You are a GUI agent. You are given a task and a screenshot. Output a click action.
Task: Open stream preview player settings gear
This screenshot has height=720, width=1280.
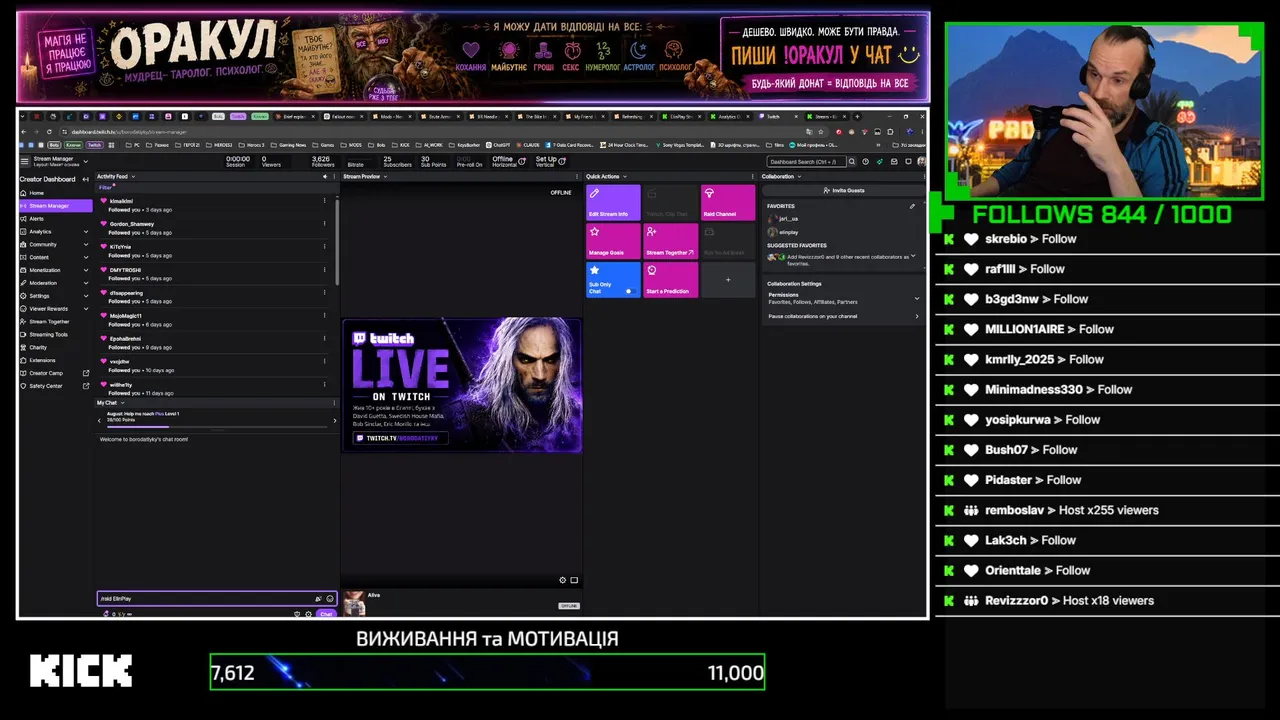pos(563,580)
